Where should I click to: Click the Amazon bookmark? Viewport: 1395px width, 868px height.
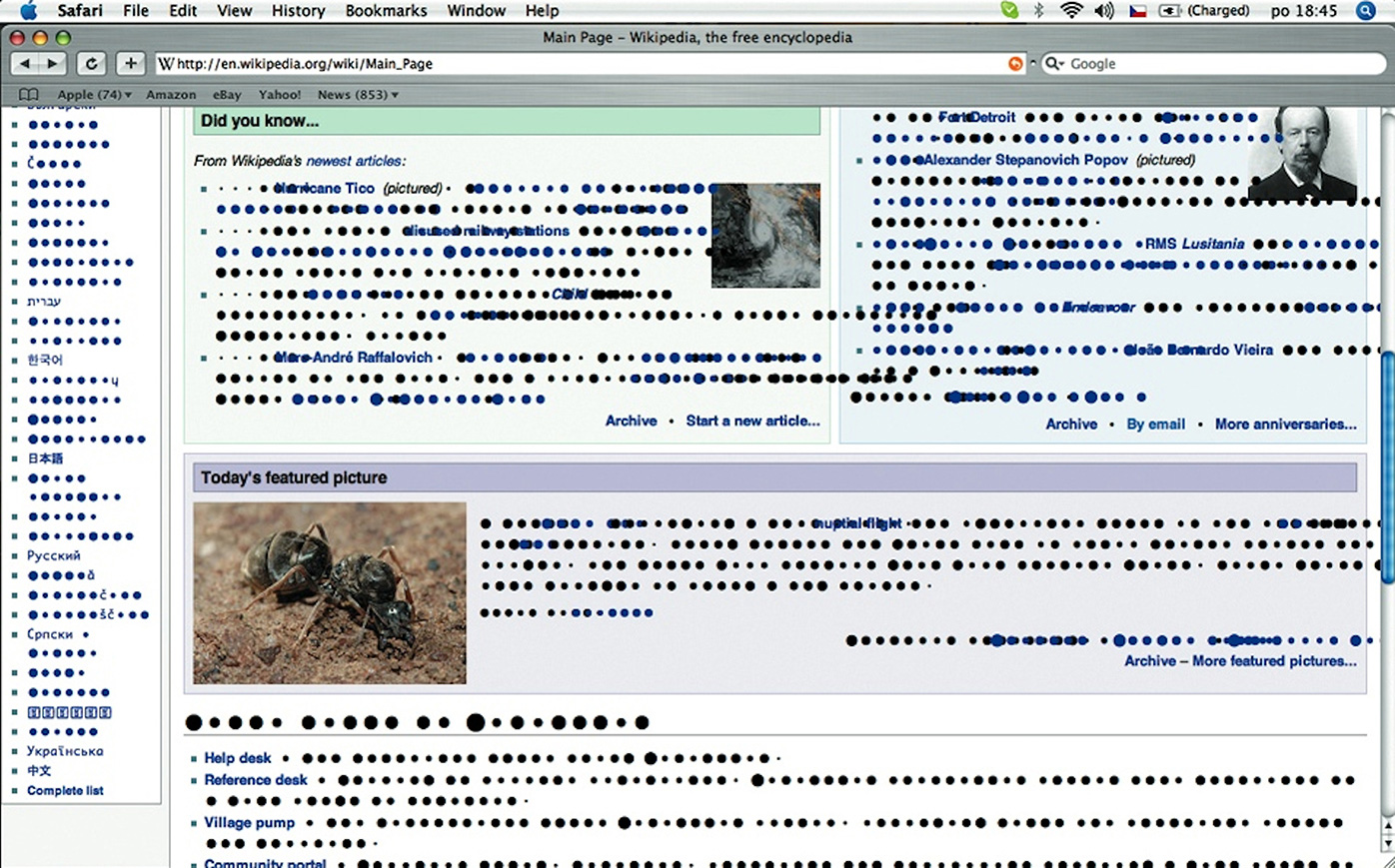click(171, 95)
